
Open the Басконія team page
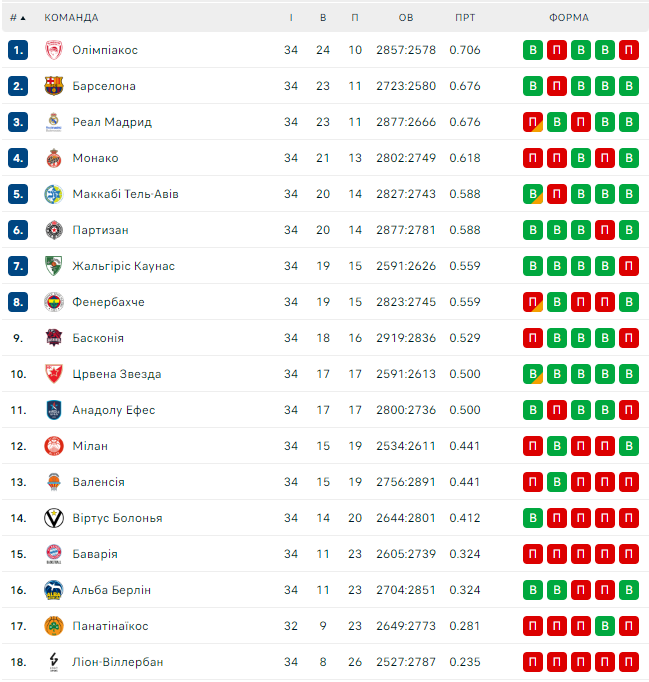[x=98, y=338]
